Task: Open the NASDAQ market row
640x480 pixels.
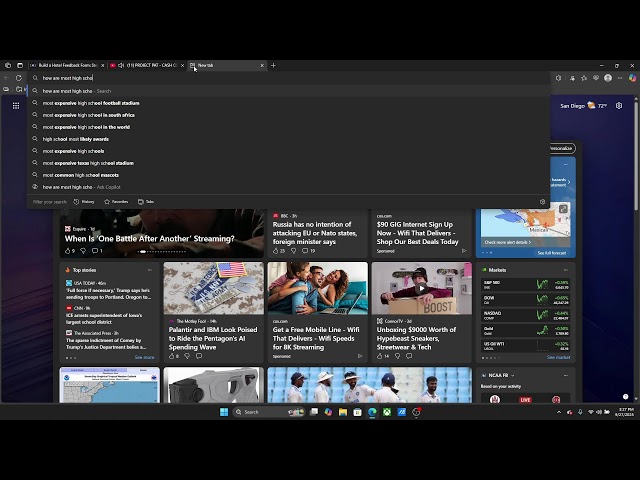Action: tap(526, 316)
